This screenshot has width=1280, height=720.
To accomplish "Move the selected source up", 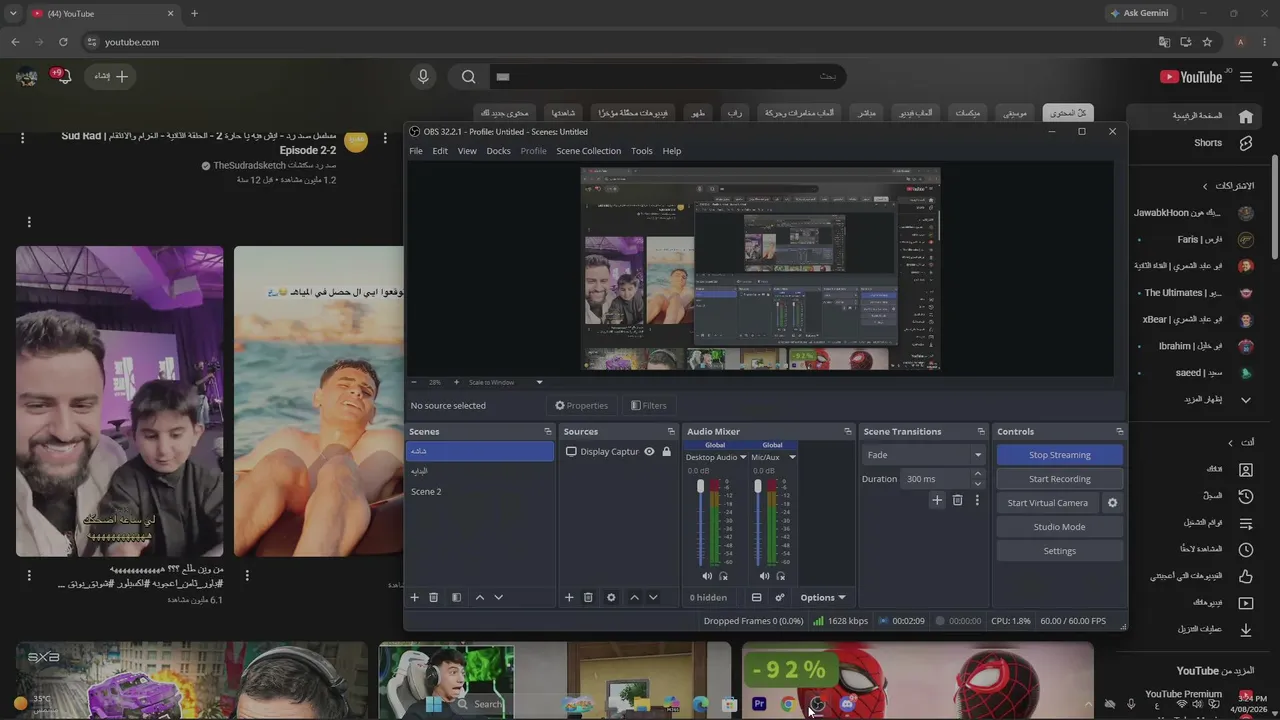I will pos(634,597).
